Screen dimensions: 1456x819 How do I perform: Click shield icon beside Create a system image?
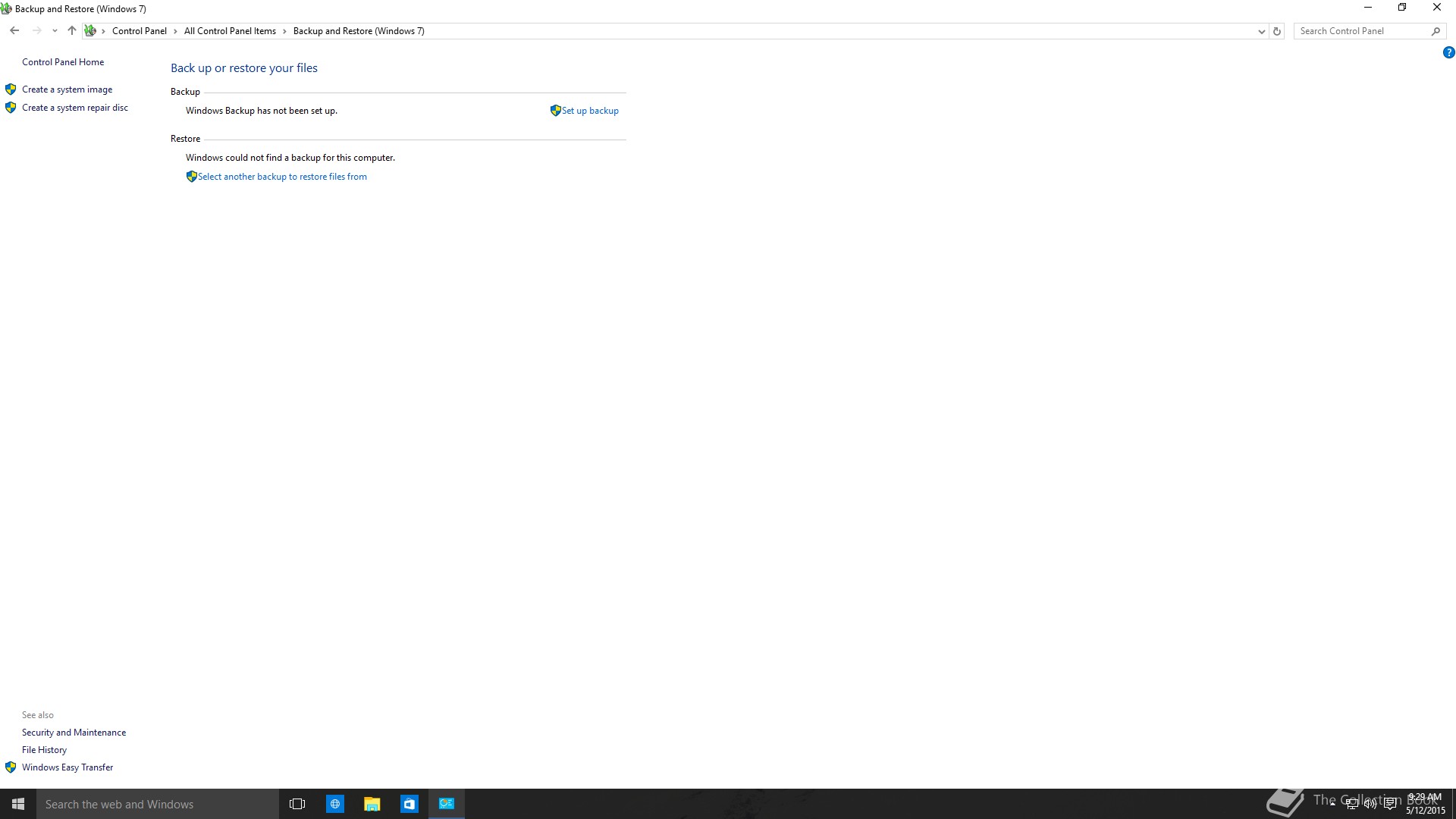[11, 89]
